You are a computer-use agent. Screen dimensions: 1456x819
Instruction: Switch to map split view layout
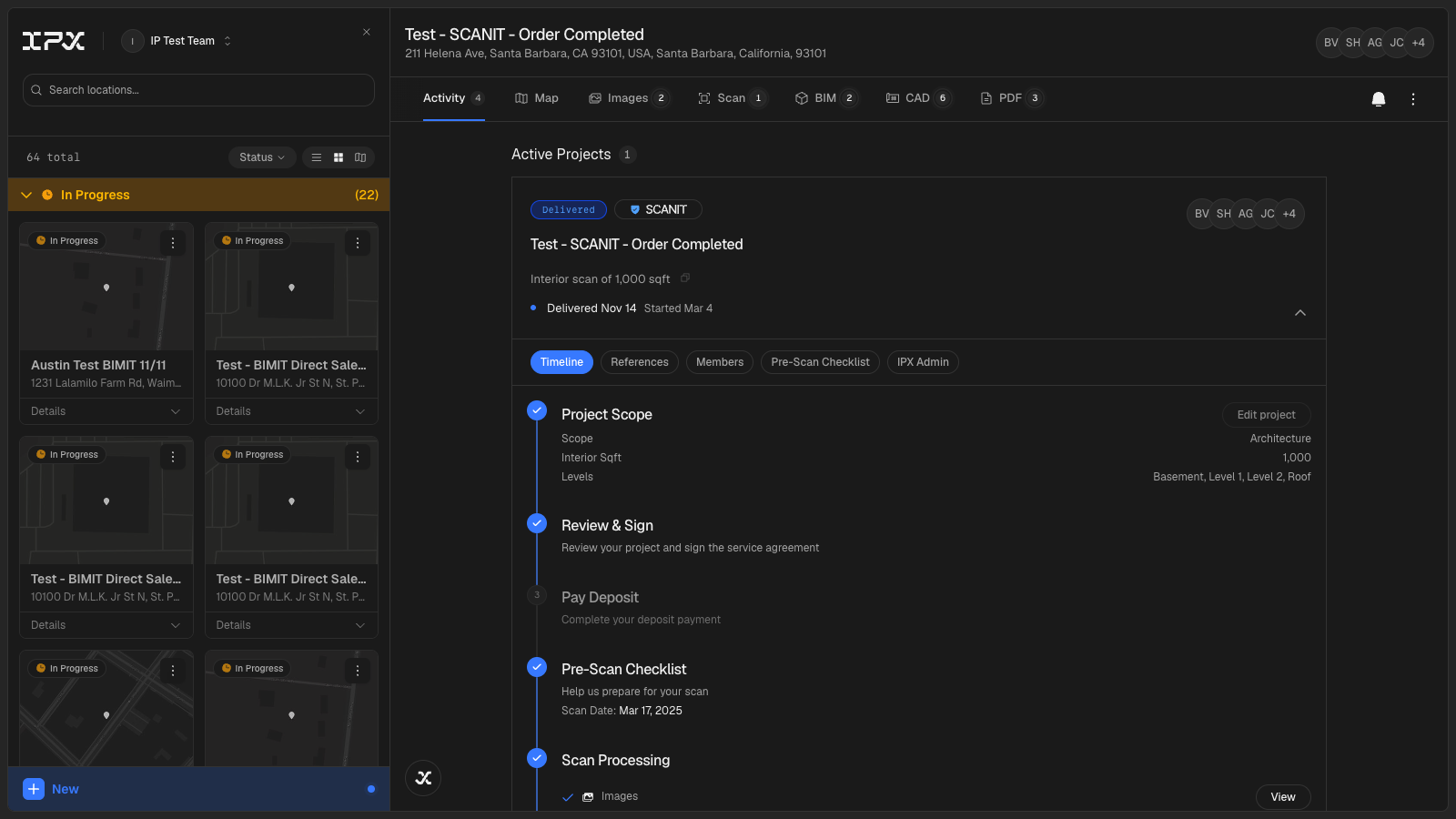(x=360, y=157)
